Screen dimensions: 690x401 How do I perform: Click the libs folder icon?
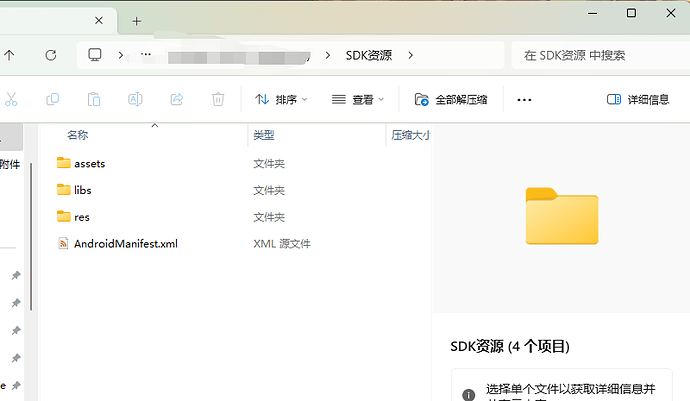(x=63, y=189)
